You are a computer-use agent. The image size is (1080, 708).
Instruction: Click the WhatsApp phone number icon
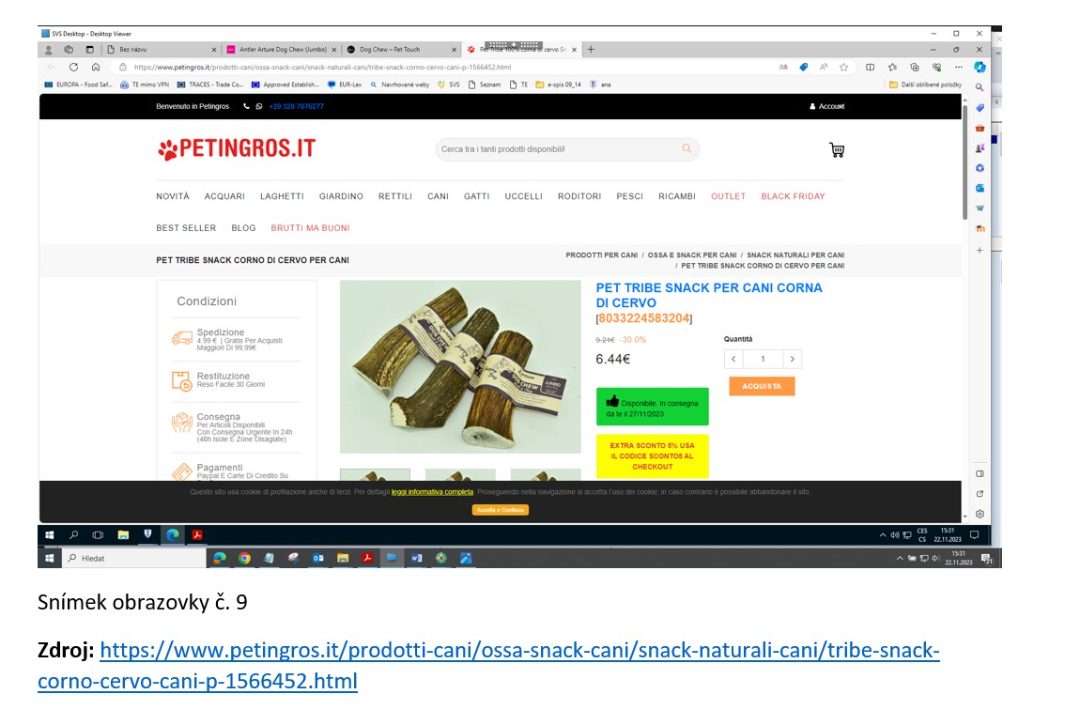point(259,106)
